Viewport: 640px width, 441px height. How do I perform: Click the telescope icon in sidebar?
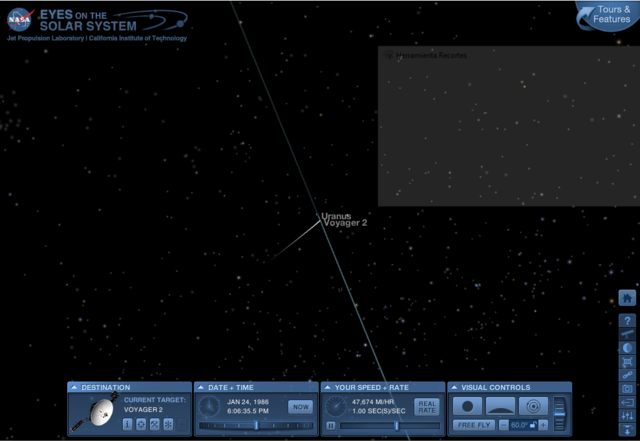coord(627,334)
